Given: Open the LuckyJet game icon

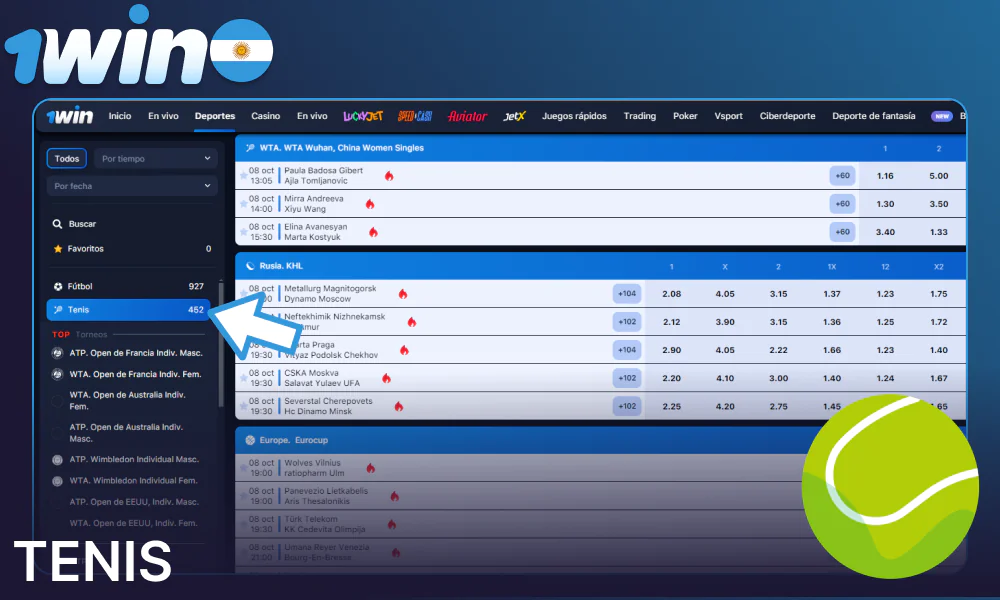Looking at the screenshot, I should 362,116.
